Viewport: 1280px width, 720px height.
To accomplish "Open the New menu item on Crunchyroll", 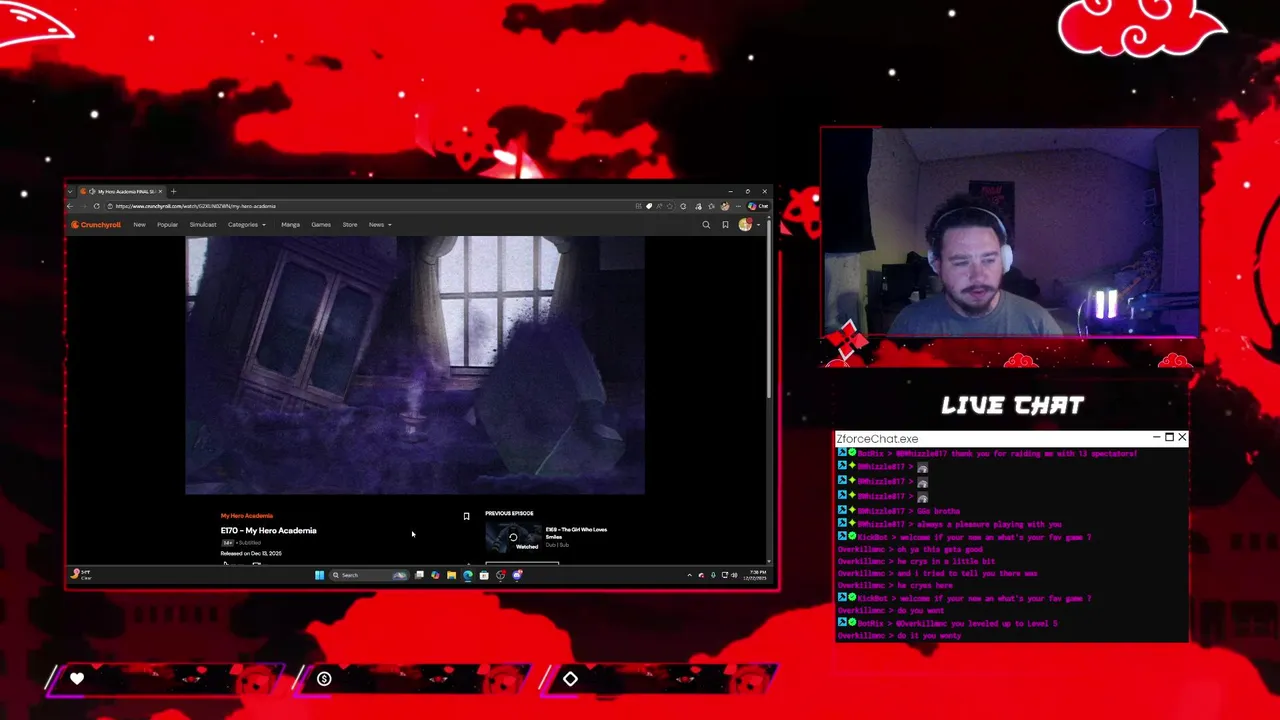I will (139, 225).
